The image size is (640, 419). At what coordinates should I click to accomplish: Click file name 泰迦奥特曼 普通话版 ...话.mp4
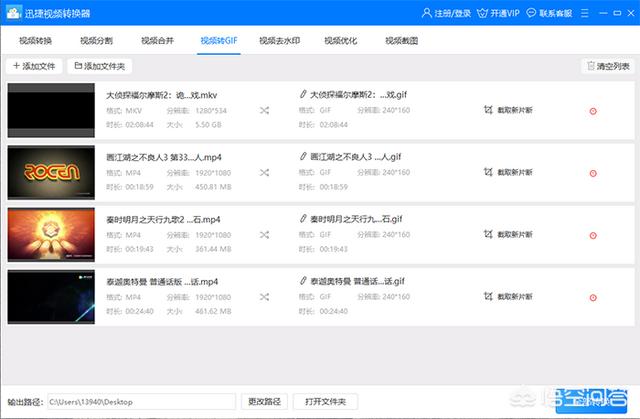(162, 282)
